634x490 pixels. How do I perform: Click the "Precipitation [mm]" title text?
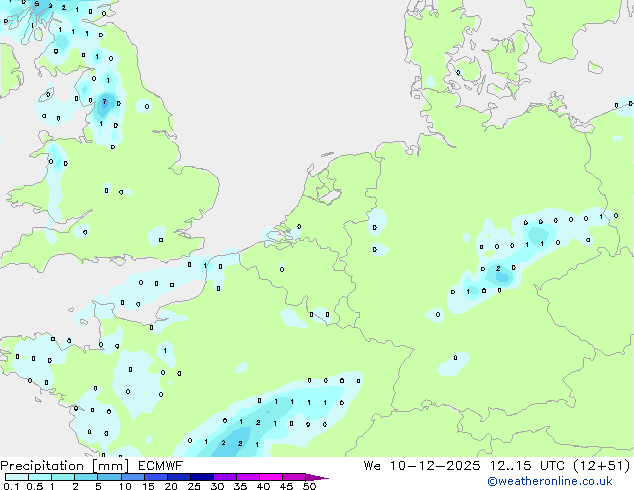[64, 466]
